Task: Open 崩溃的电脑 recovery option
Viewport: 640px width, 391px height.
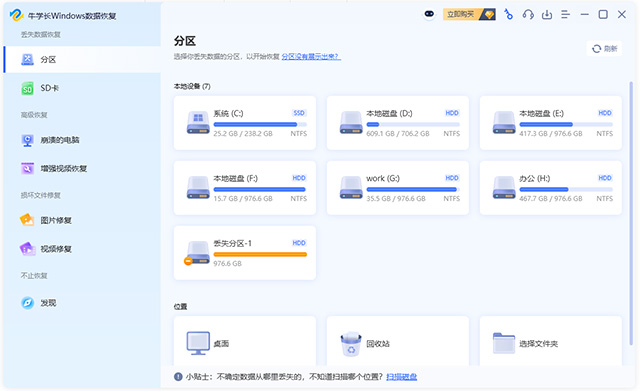Action: pyautogui.click(x=82, y=140)
